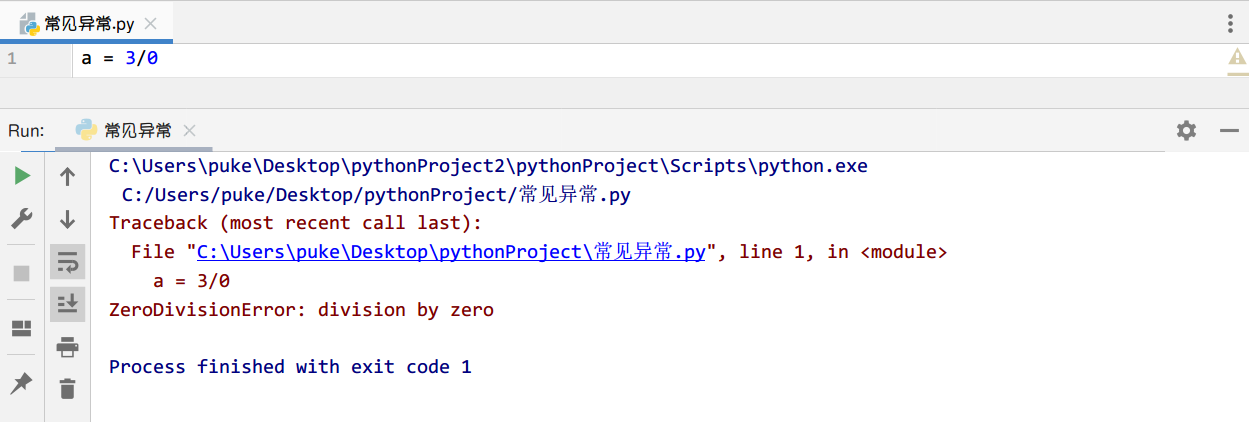The height and width of the screenshot is (422, 1249).
Task: Click the warning triangle in editor corner
Action: (x=1237, y=60)
